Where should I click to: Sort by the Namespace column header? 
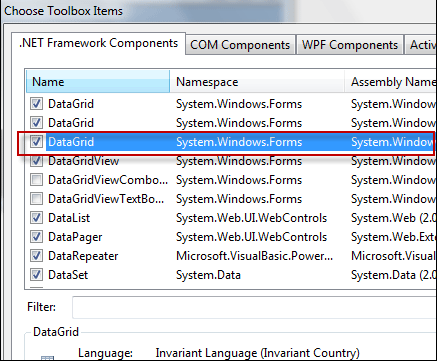pyautogui.click(x=257, y=82)
